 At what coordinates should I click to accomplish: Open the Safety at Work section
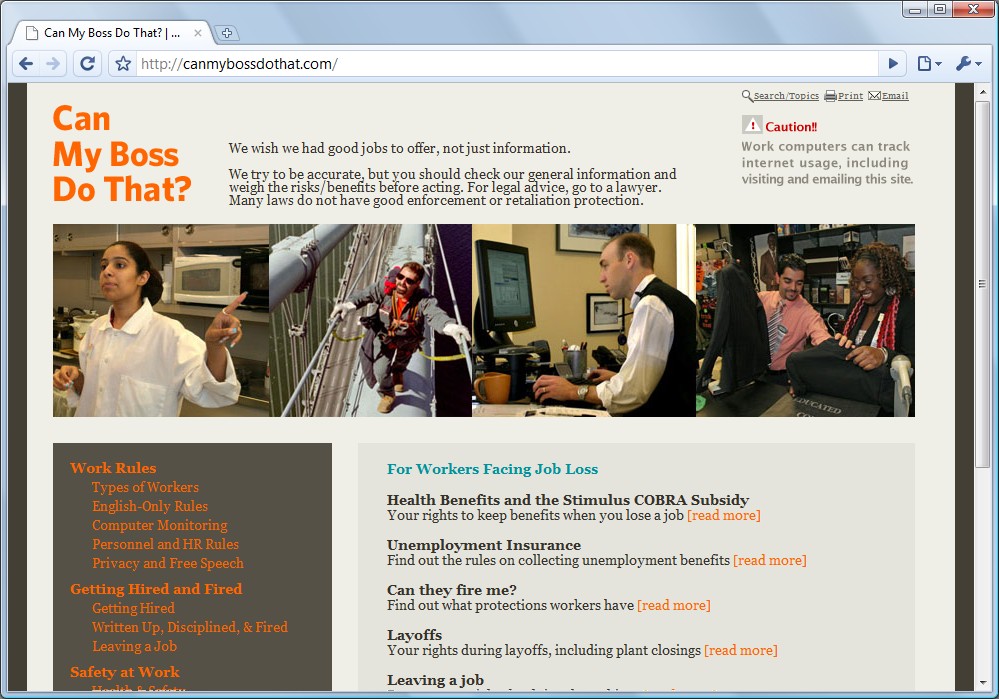point(125,672)
